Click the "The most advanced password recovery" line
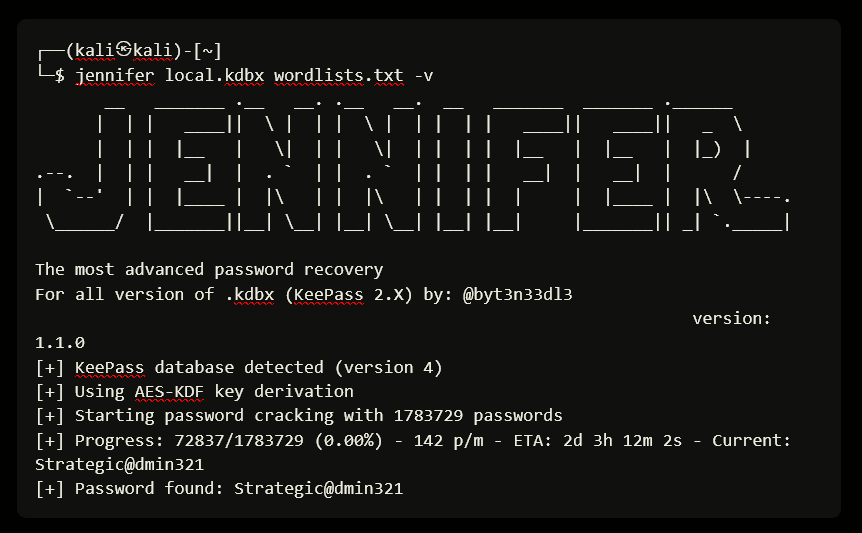 209,269
